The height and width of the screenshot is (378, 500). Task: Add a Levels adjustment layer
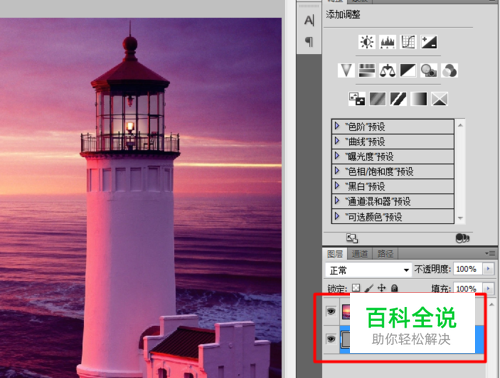(x=387, y=42)
